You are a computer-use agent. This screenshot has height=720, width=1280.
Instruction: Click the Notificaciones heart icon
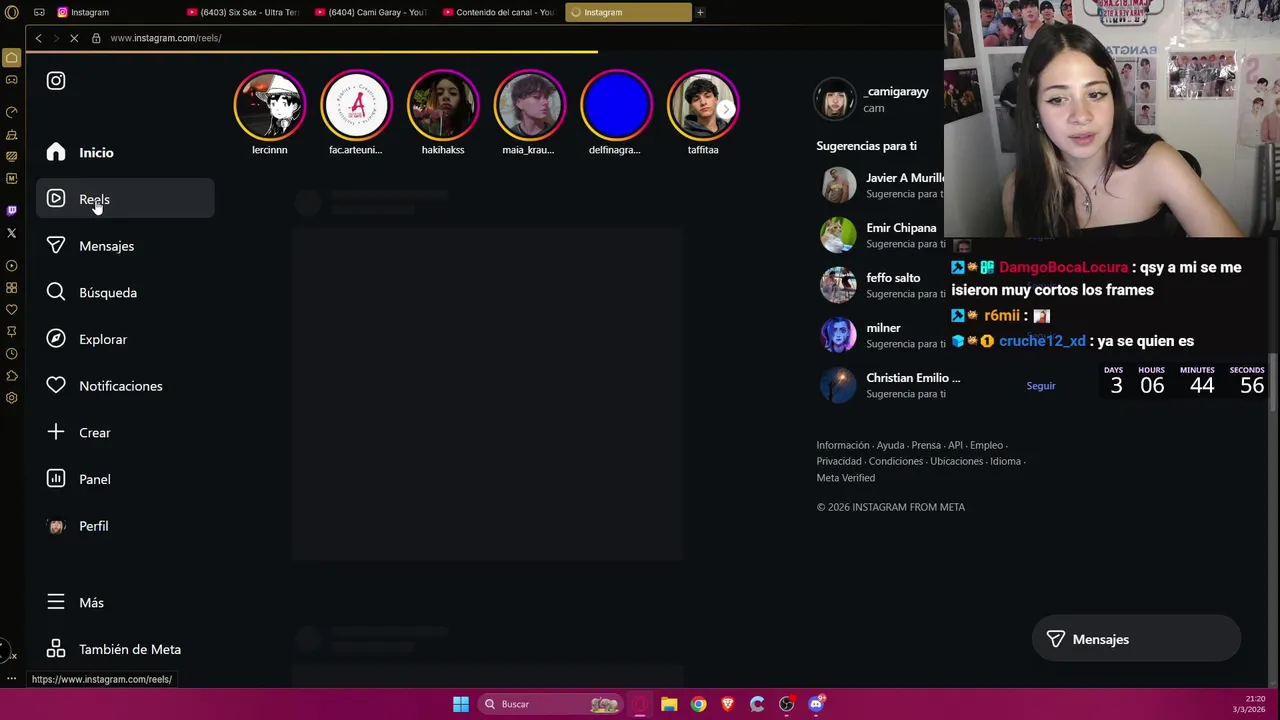coord(56,385)
